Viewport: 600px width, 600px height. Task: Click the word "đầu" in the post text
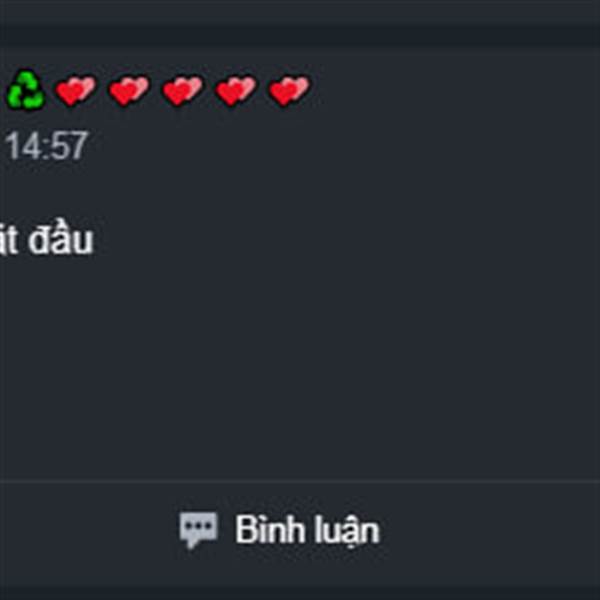click(x=60, y=239)
